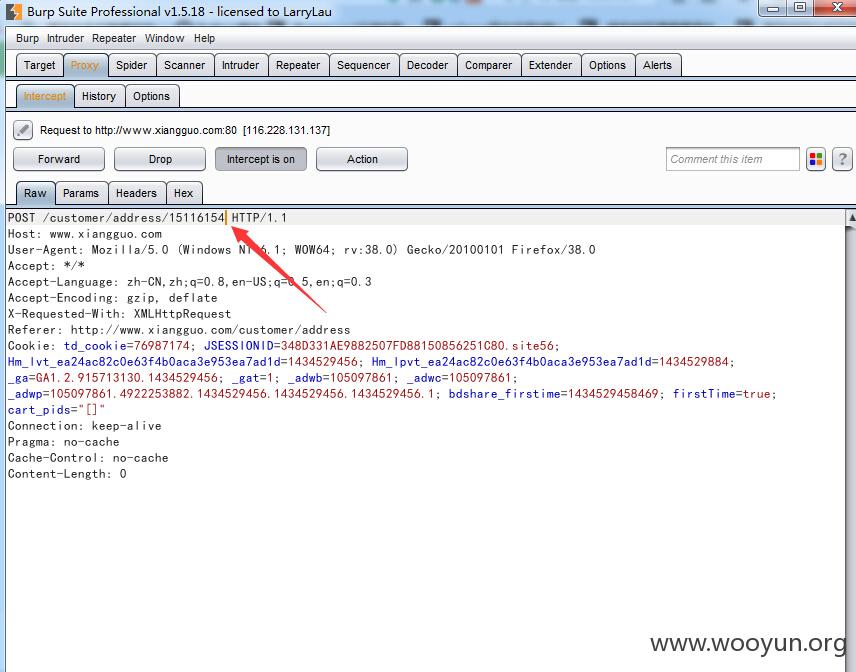Switch to the Sequencer tab
Screen dimensions: 856x672
click(x=364, y=65)
